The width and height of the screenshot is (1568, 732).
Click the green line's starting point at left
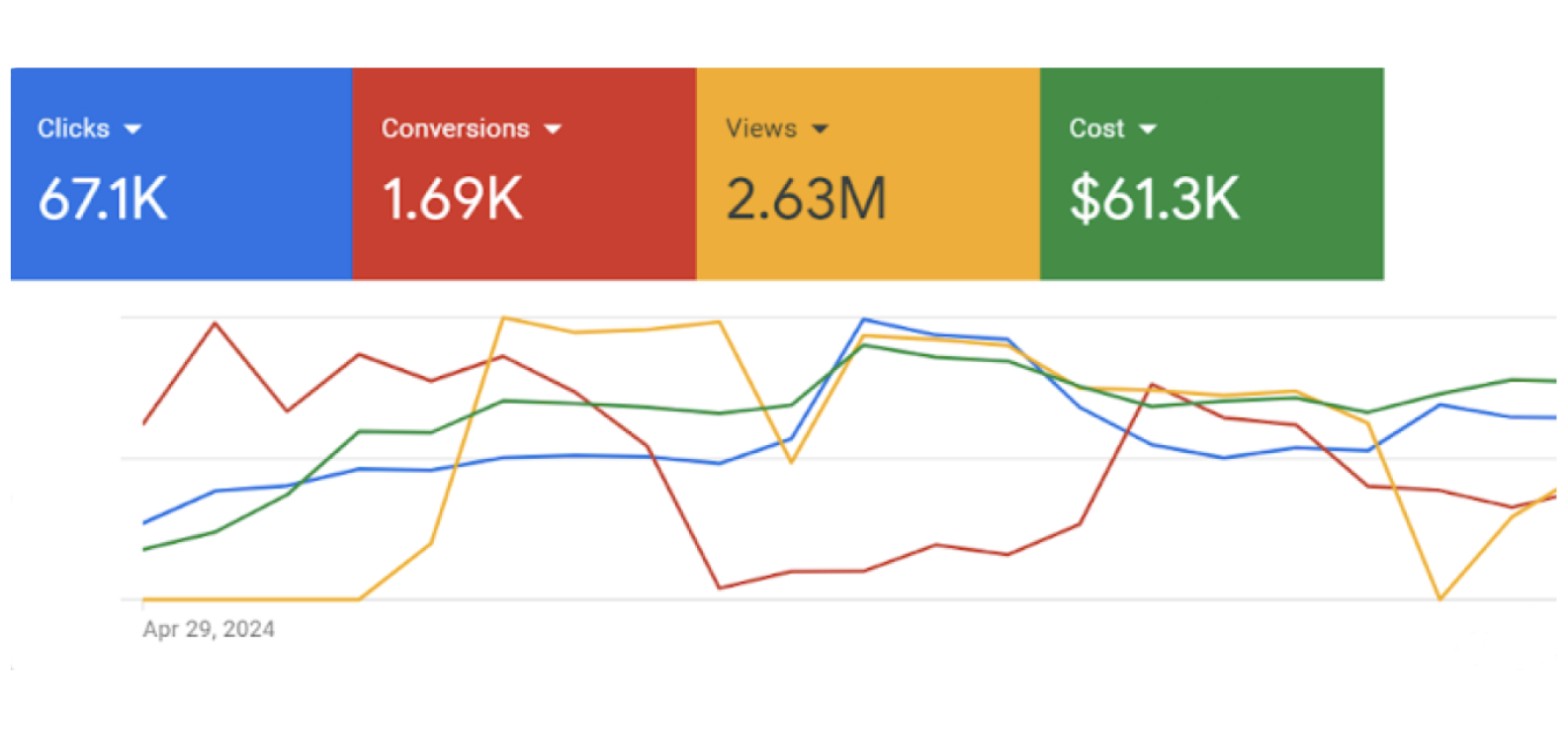[x=144, y=549]
